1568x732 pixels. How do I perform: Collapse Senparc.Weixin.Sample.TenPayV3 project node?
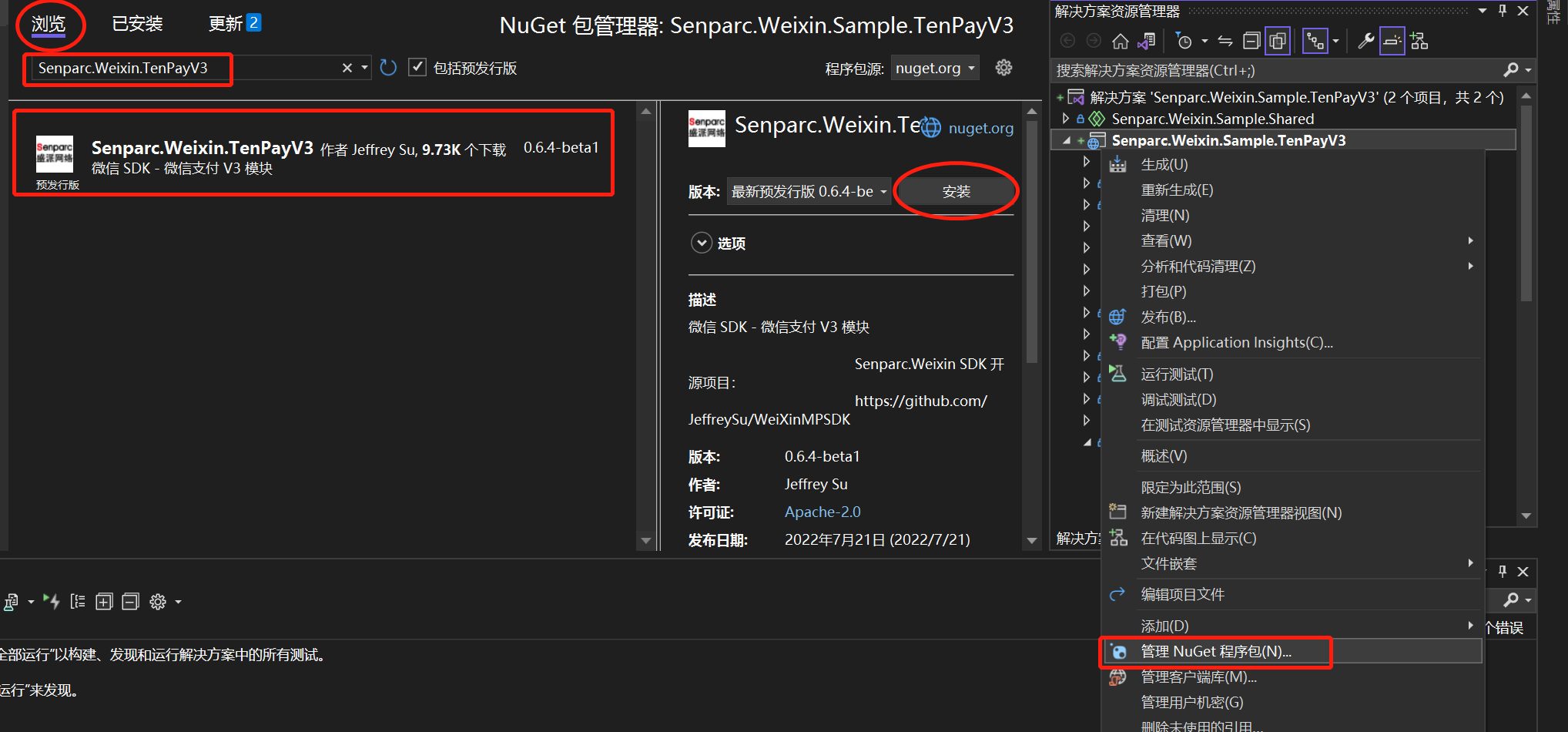click(1067, 140)
